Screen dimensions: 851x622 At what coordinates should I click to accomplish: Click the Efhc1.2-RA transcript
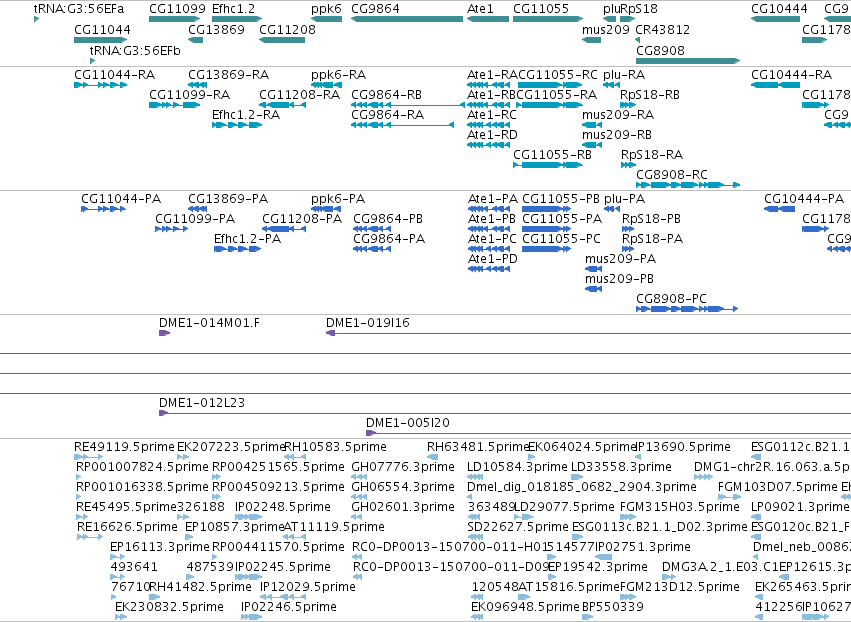[x=237, y=125]
